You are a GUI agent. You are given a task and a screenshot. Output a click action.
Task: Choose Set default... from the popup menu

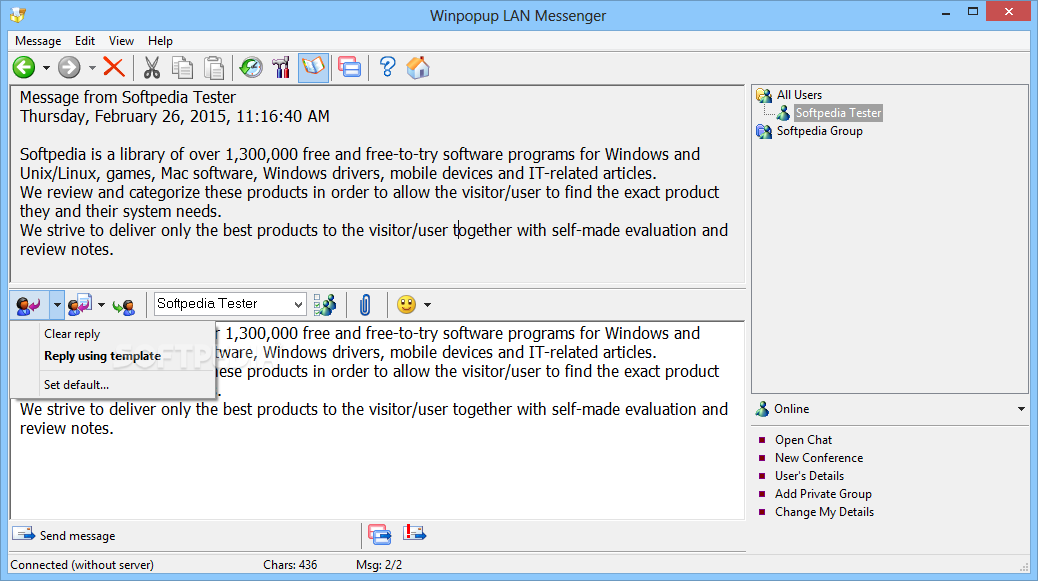click(x=76, y=385)
